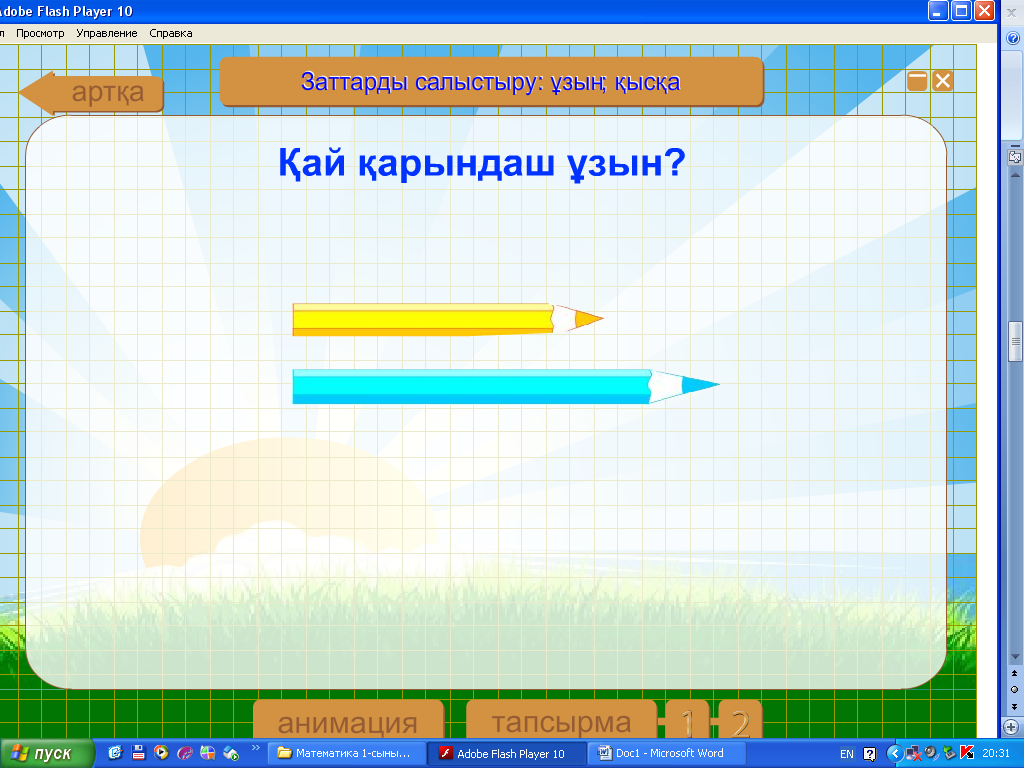Launch the media player quick launch icon
1024x768 pixels.
[161, 753]
